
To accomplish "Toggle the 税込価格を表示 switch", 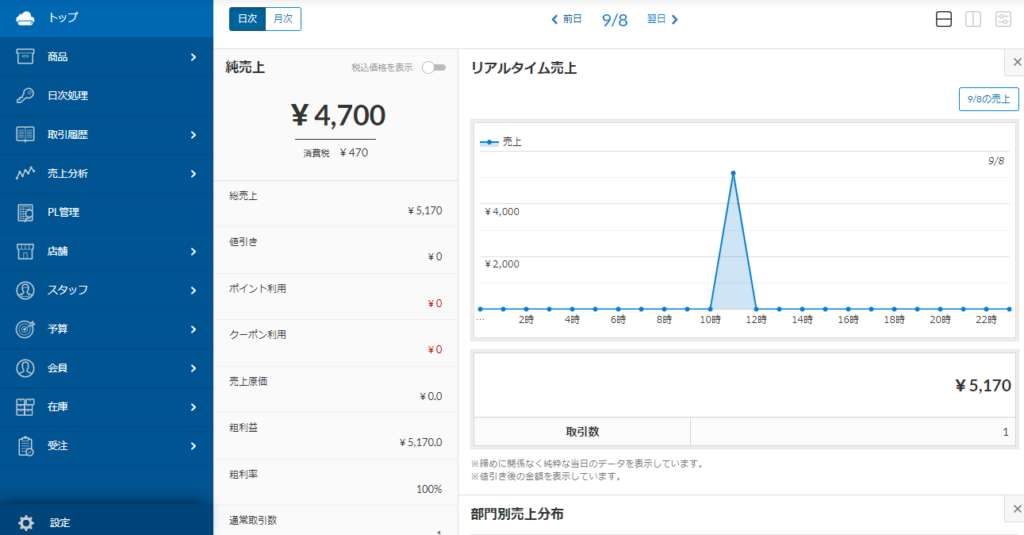I will pos(433,68).
